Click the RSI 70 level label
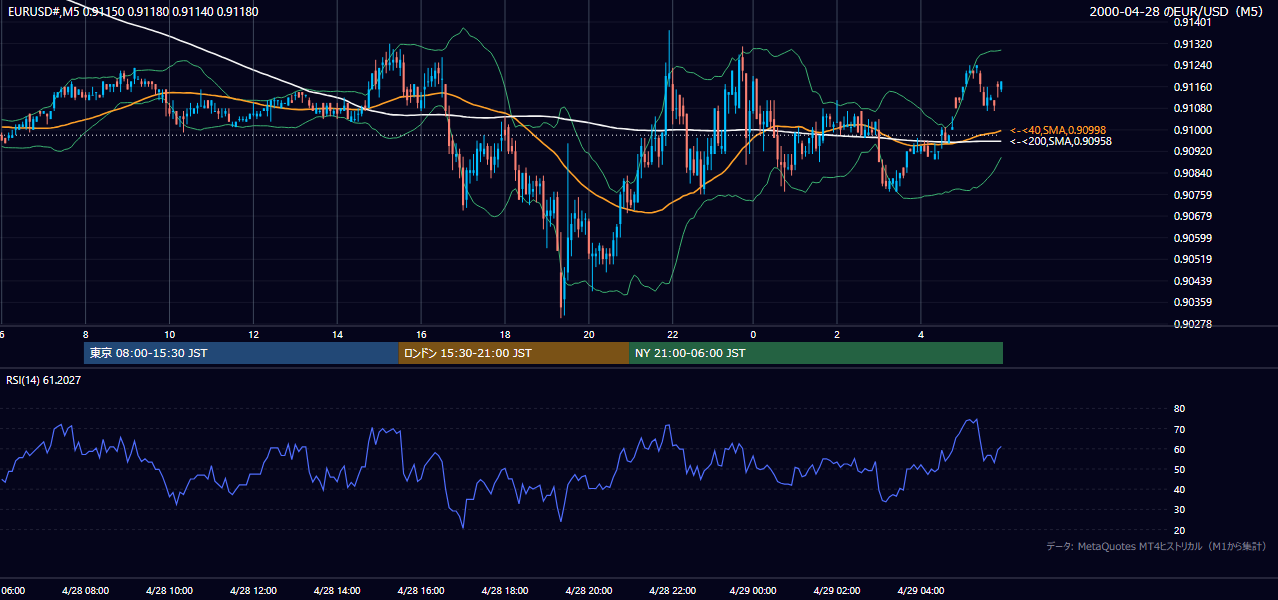1278x600 pixels. point(1179,429)
